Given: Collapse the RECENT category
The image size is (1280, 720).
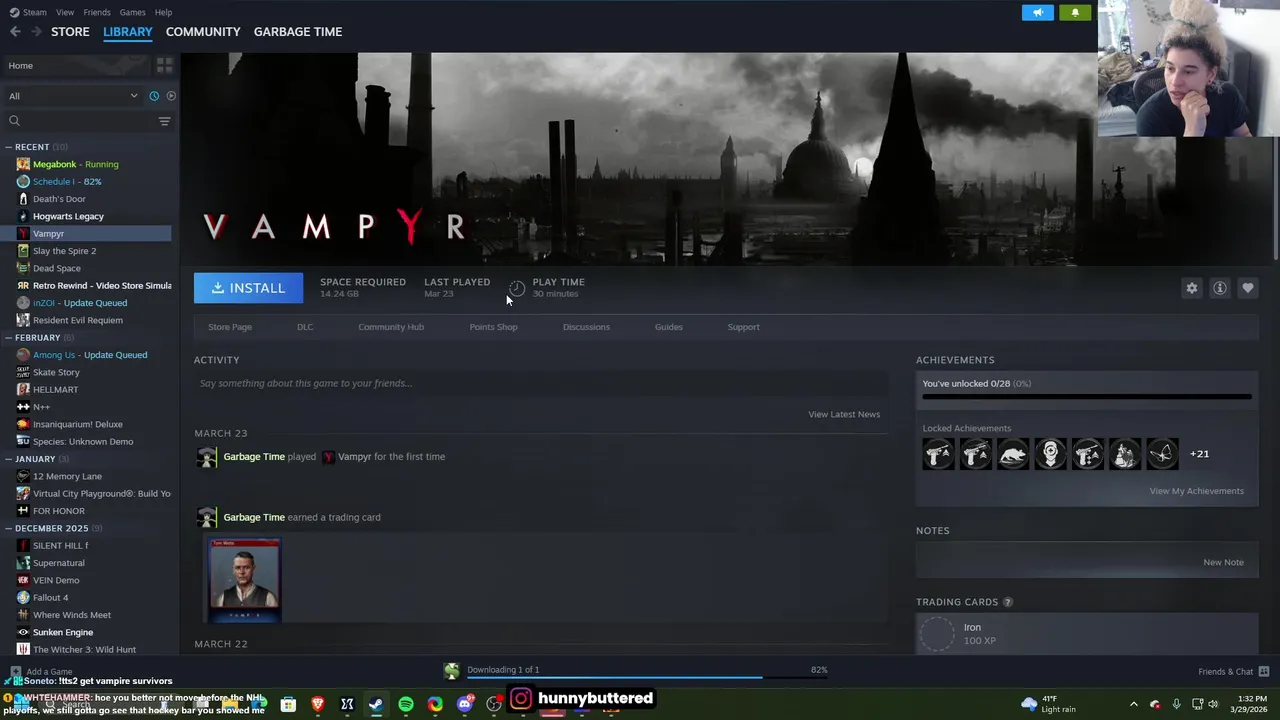Looking at the screenshot, I should [9, 147].
